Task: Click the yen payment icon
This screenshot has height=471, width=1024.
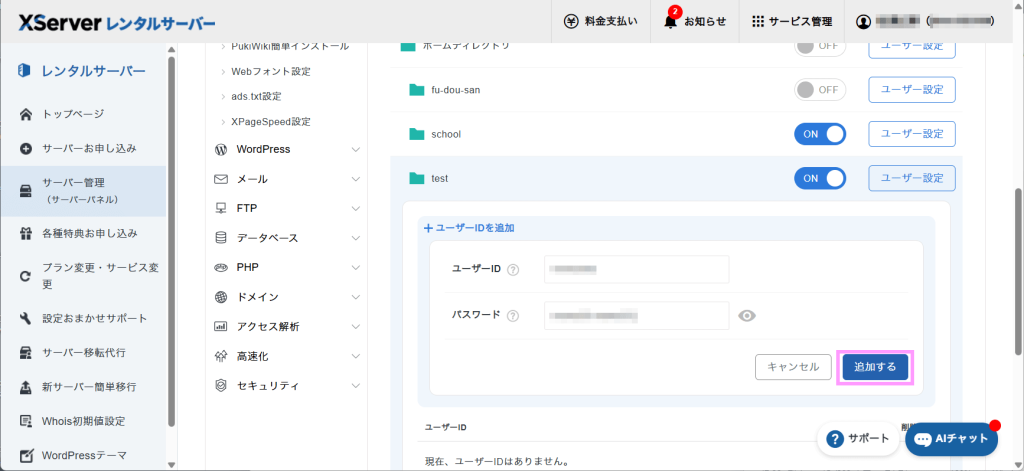Action: [x=571, y=21]
